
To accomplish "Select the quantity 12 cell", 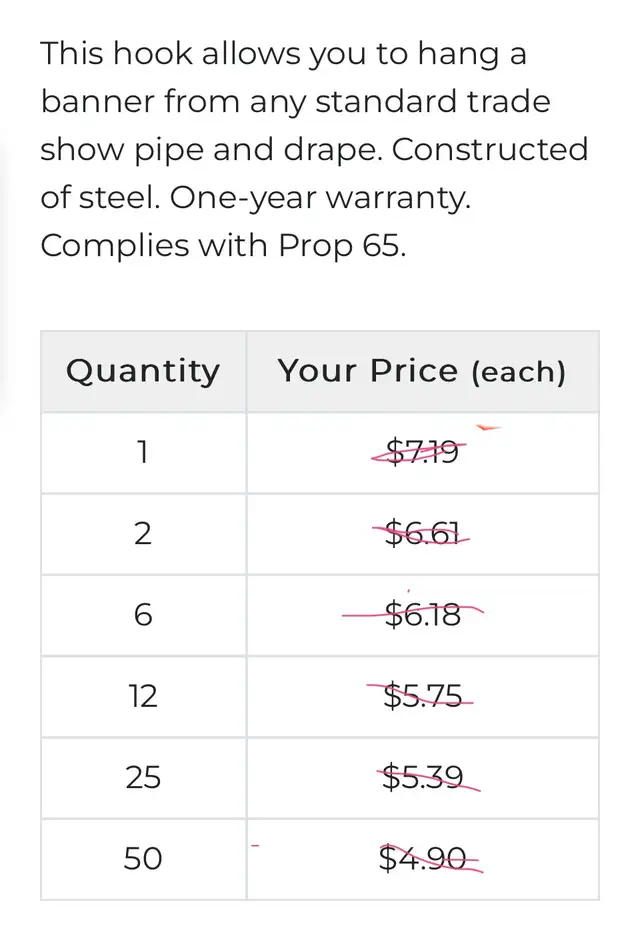I will pyautogui.click(x=143, y=696).
